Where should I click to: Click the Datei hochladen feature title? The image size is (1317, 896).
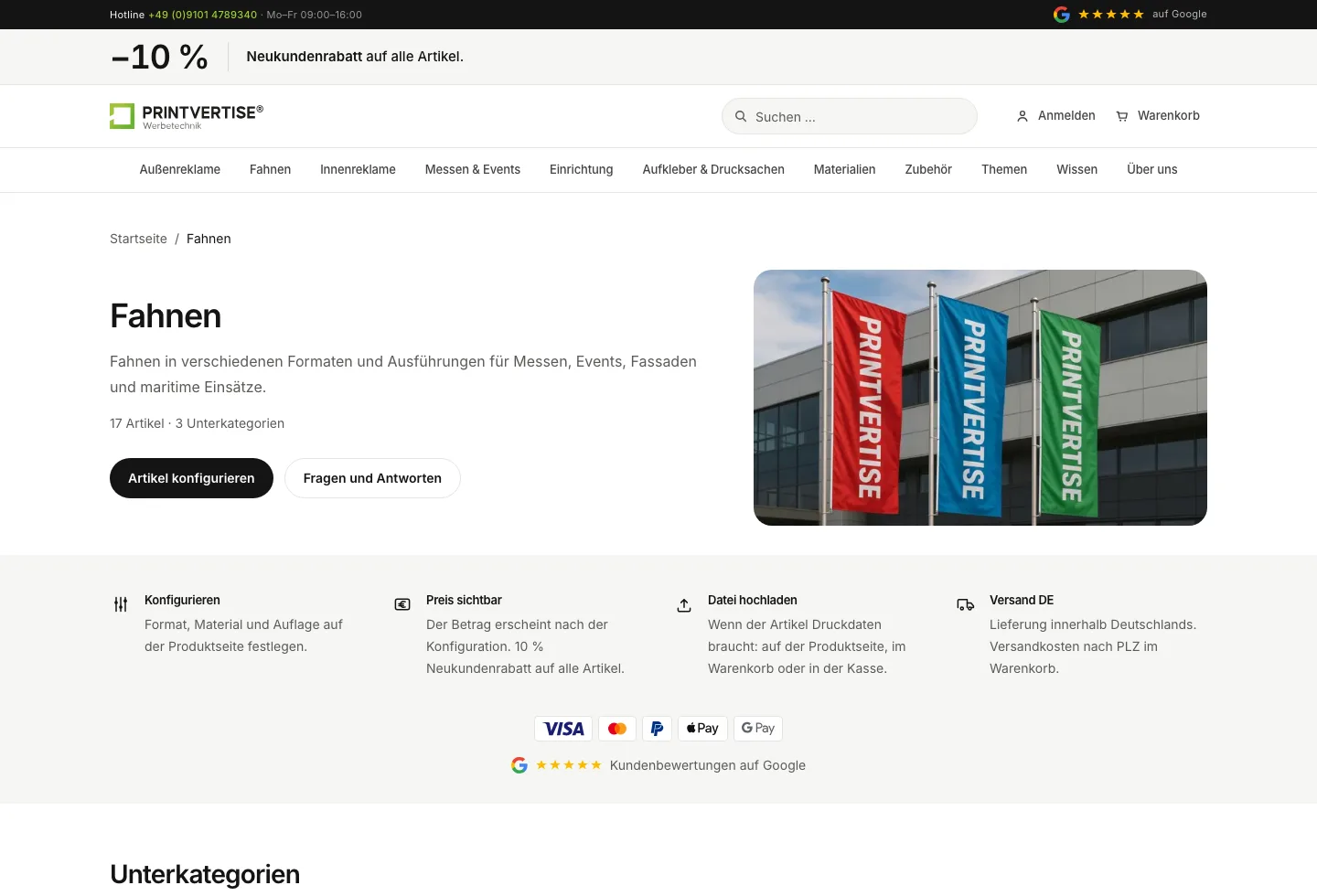753,600
